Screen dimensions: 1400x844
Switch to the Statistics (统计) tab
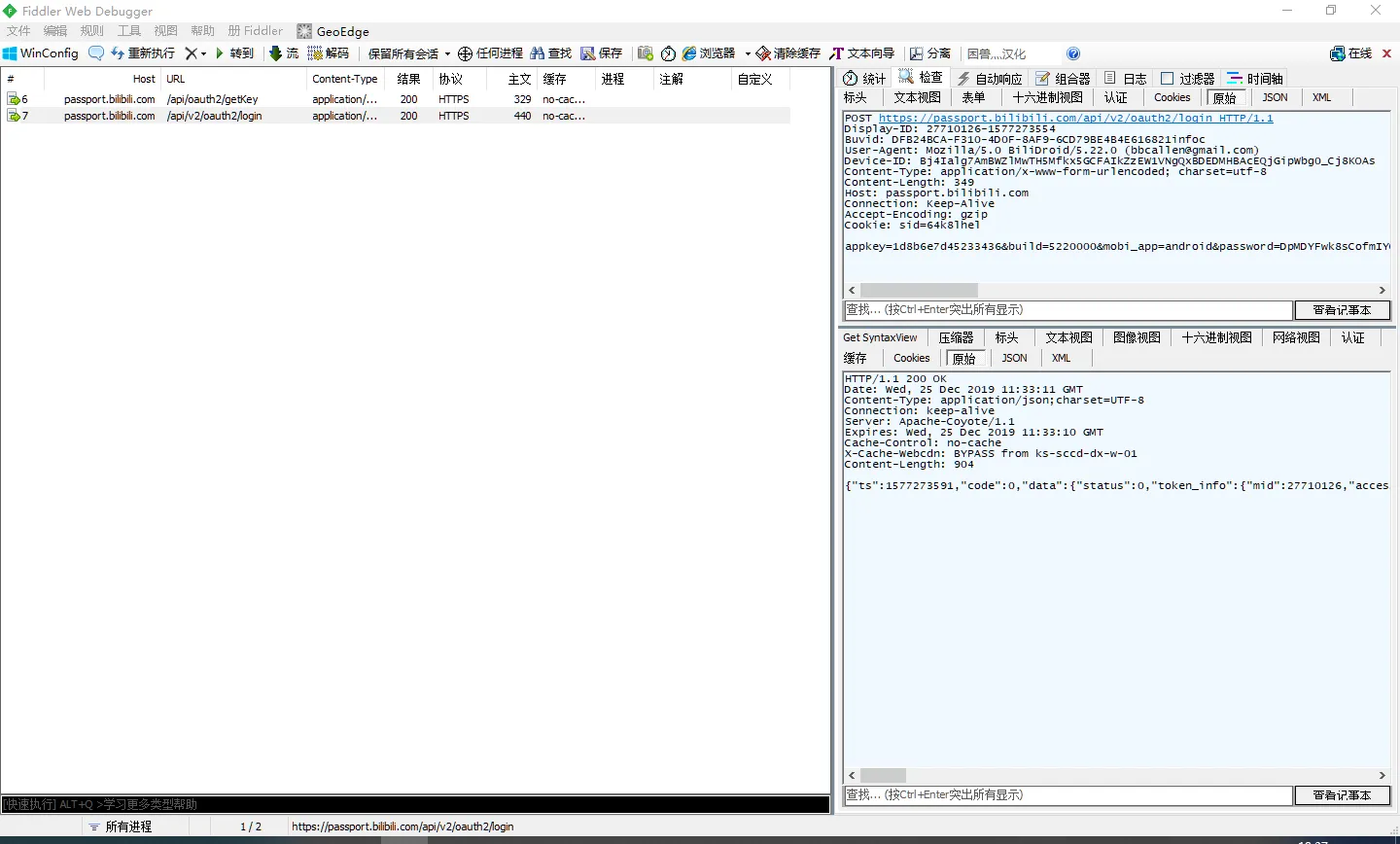(x=864, y=78)
